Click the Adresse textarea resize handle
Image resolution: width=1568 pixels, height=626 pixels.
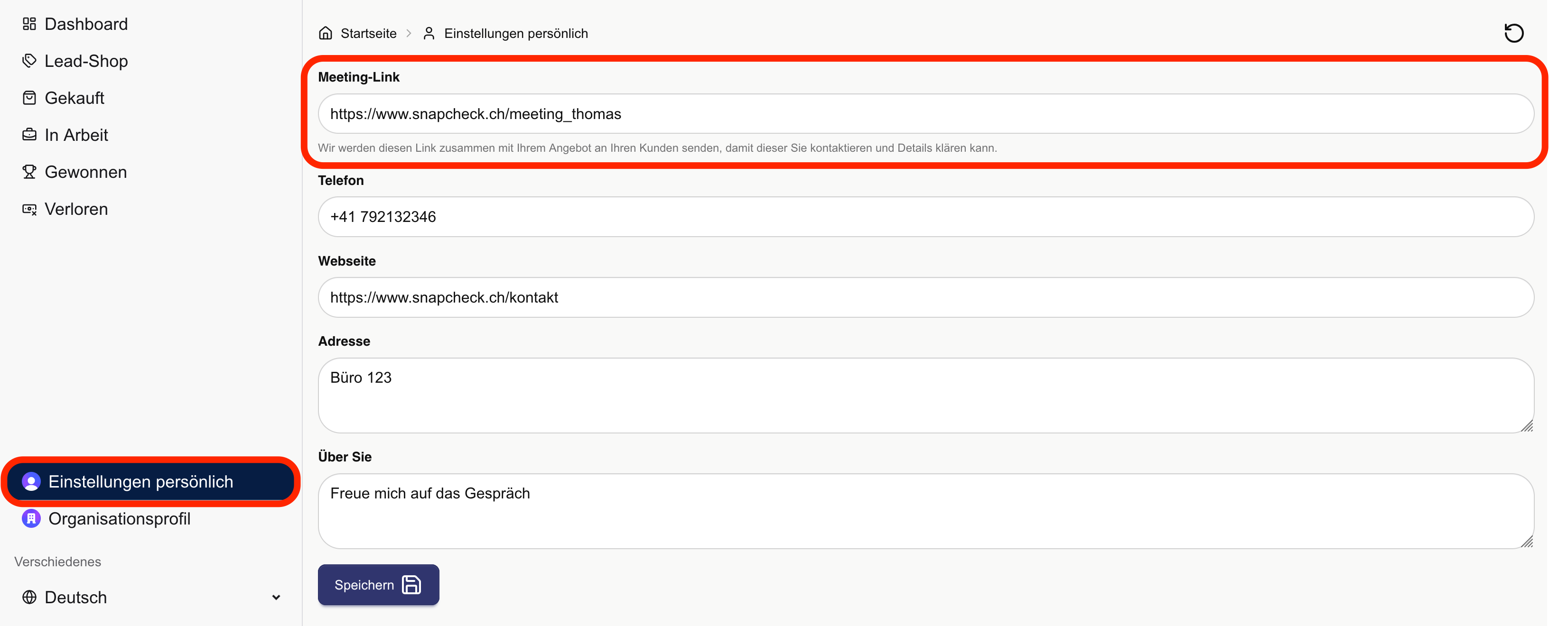click(1527, 426)
